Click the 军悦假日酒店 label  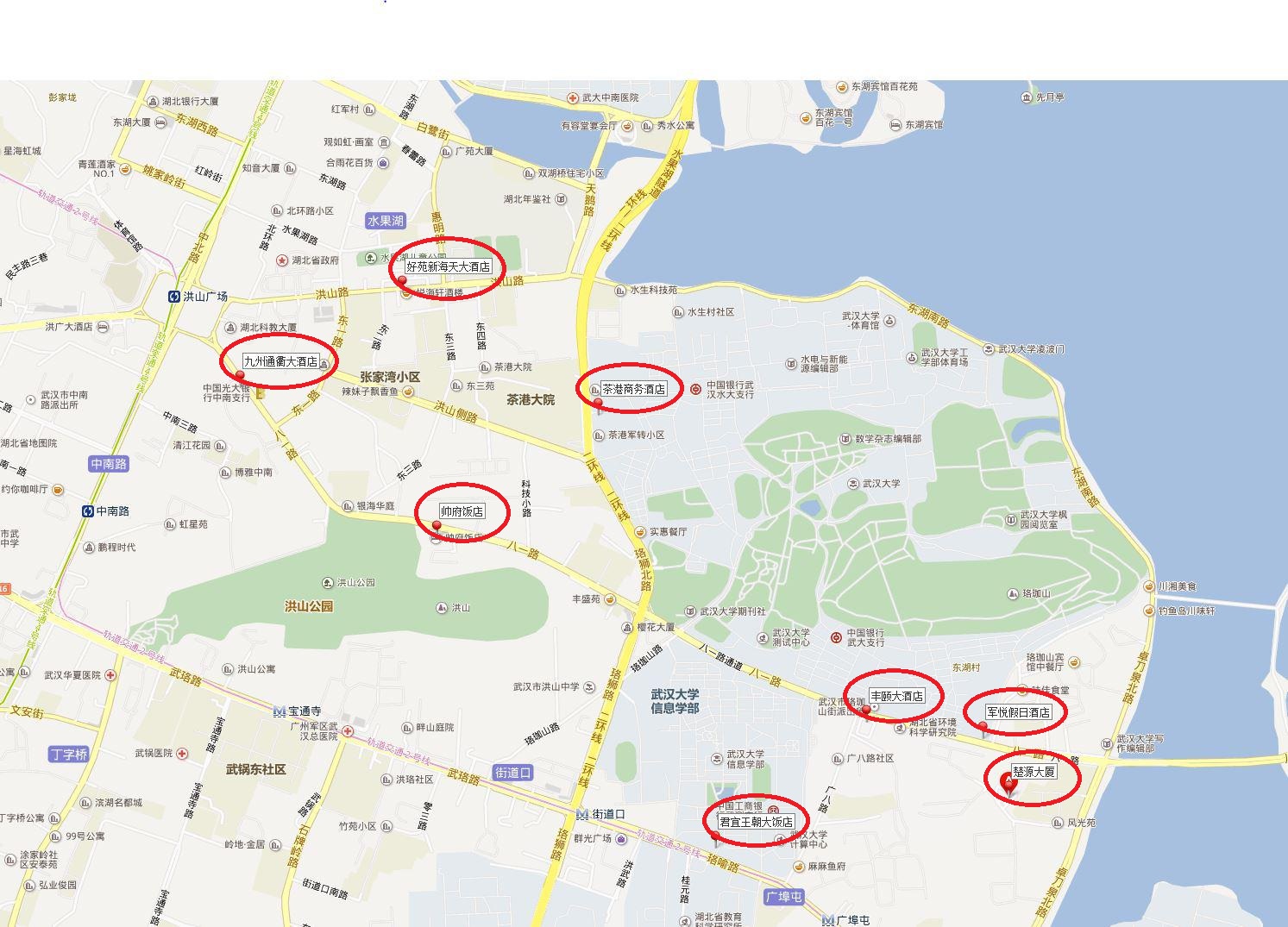coord(1018,712)
